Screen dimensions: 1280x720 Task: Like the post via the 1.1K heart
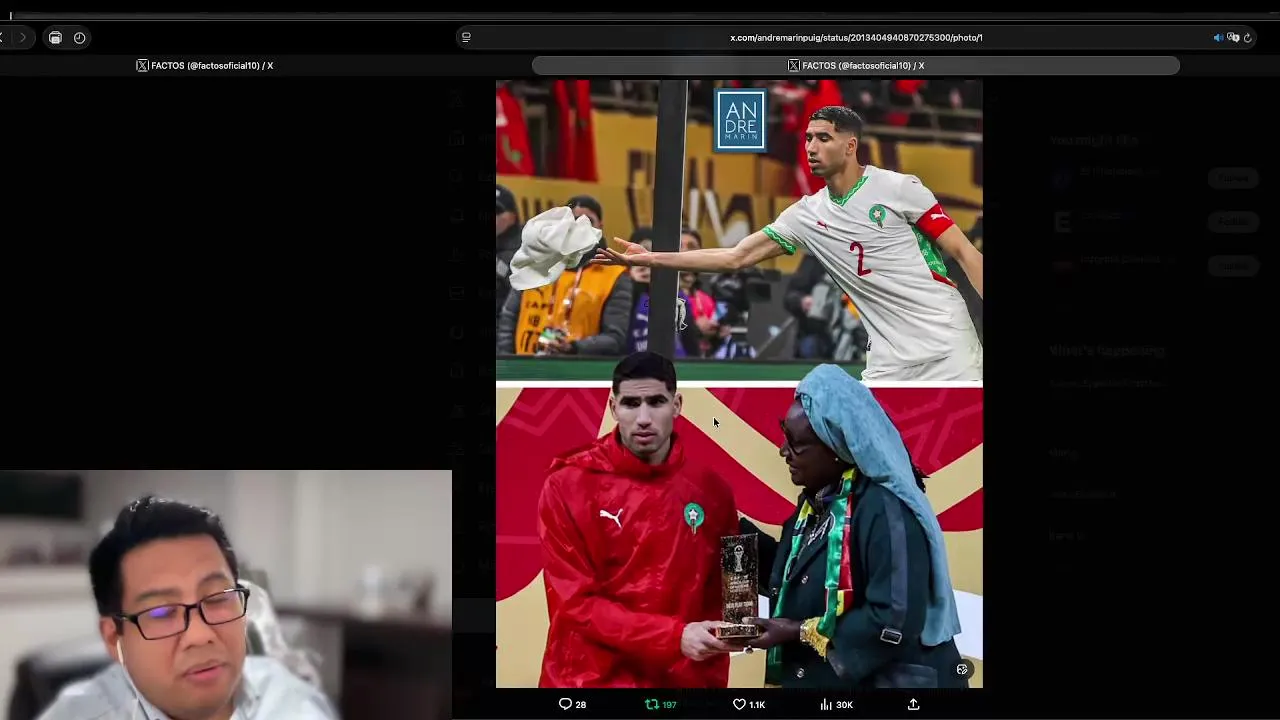748,704
